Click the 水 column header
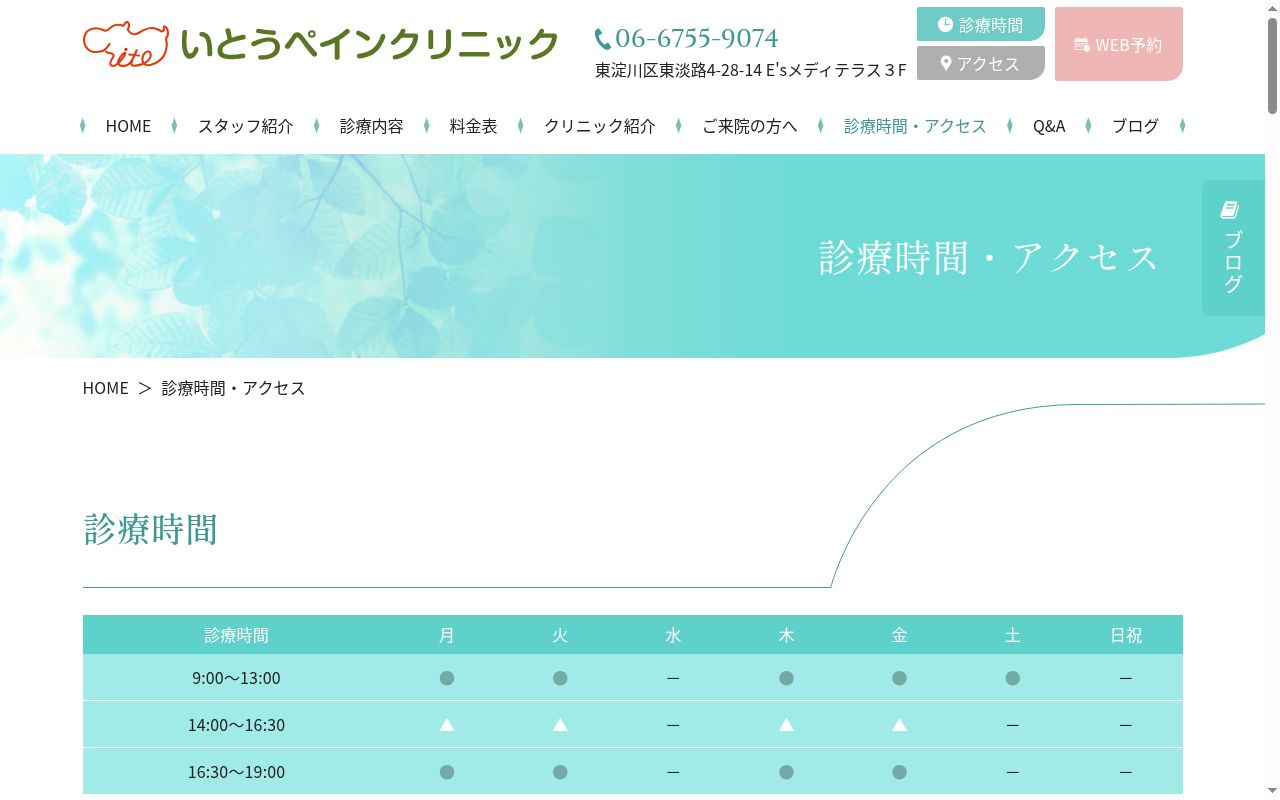 673,635
